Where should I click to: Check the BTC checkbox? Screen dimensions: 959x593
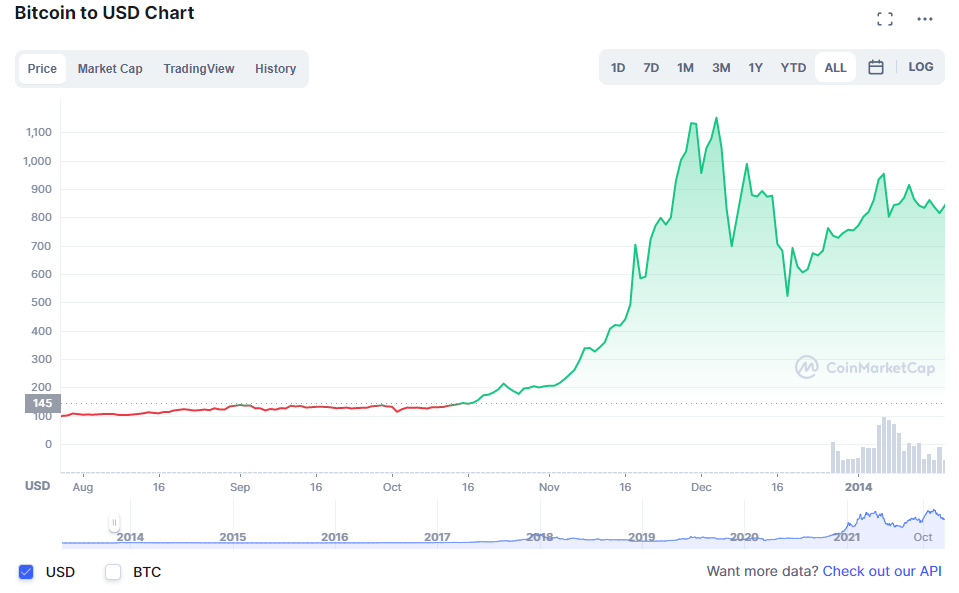coord(113,572)
